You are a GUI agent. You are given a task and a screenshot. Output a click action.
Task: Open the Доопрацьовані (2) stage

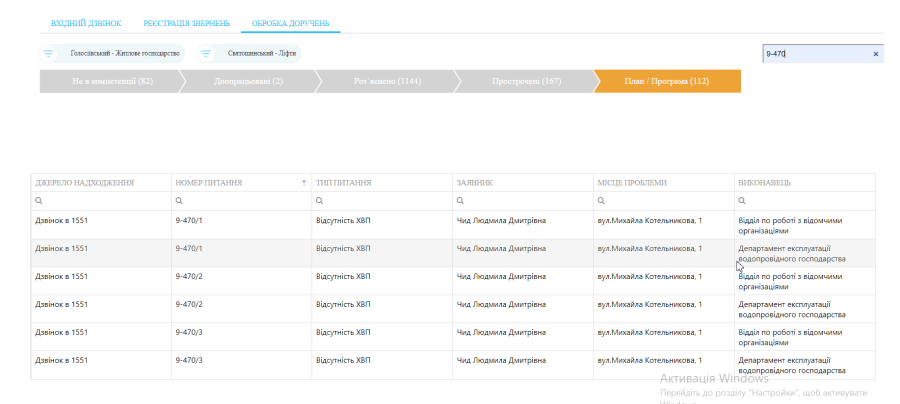coord(249,81)
